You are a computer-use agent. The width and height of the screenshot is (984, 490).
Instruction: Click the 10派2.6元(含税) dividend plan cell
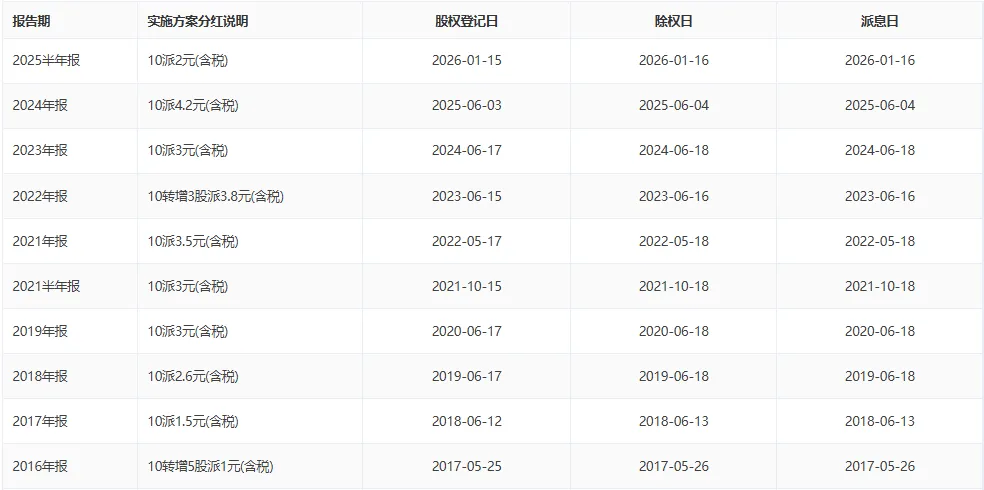[193, 376]
